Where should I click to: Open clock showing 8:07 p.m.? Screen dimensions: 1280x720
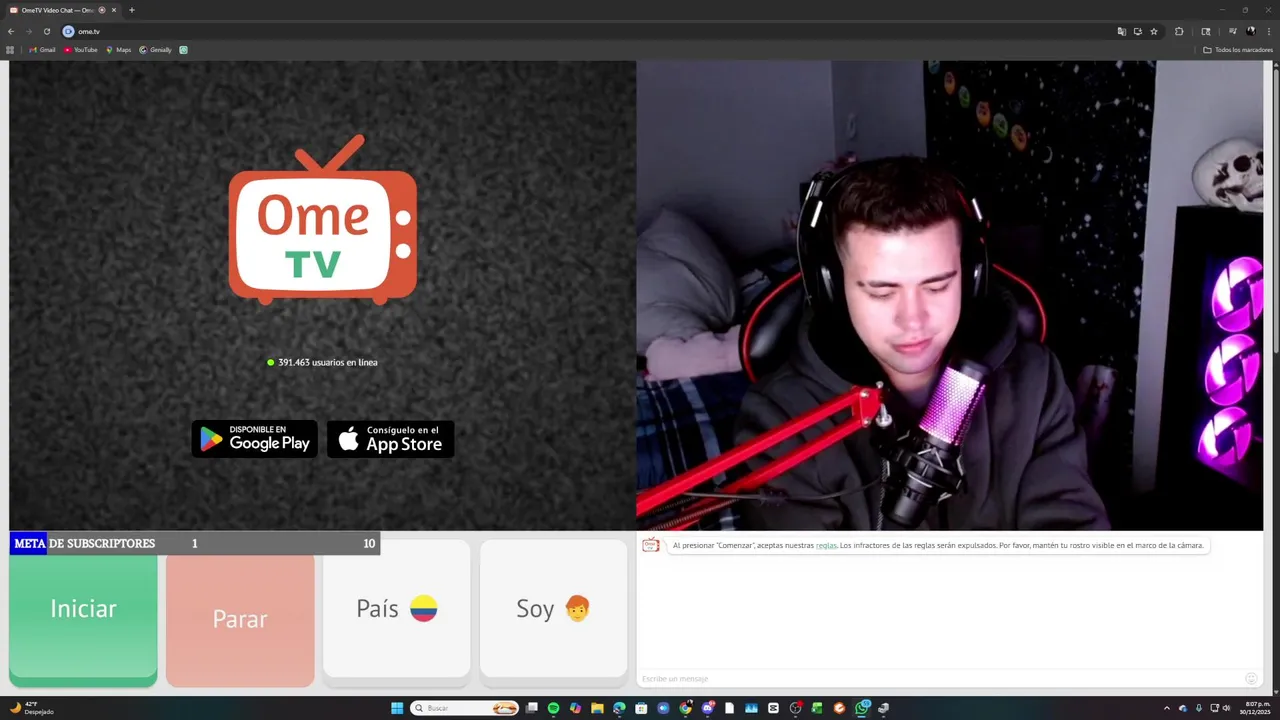click(x=1253, y=708)
